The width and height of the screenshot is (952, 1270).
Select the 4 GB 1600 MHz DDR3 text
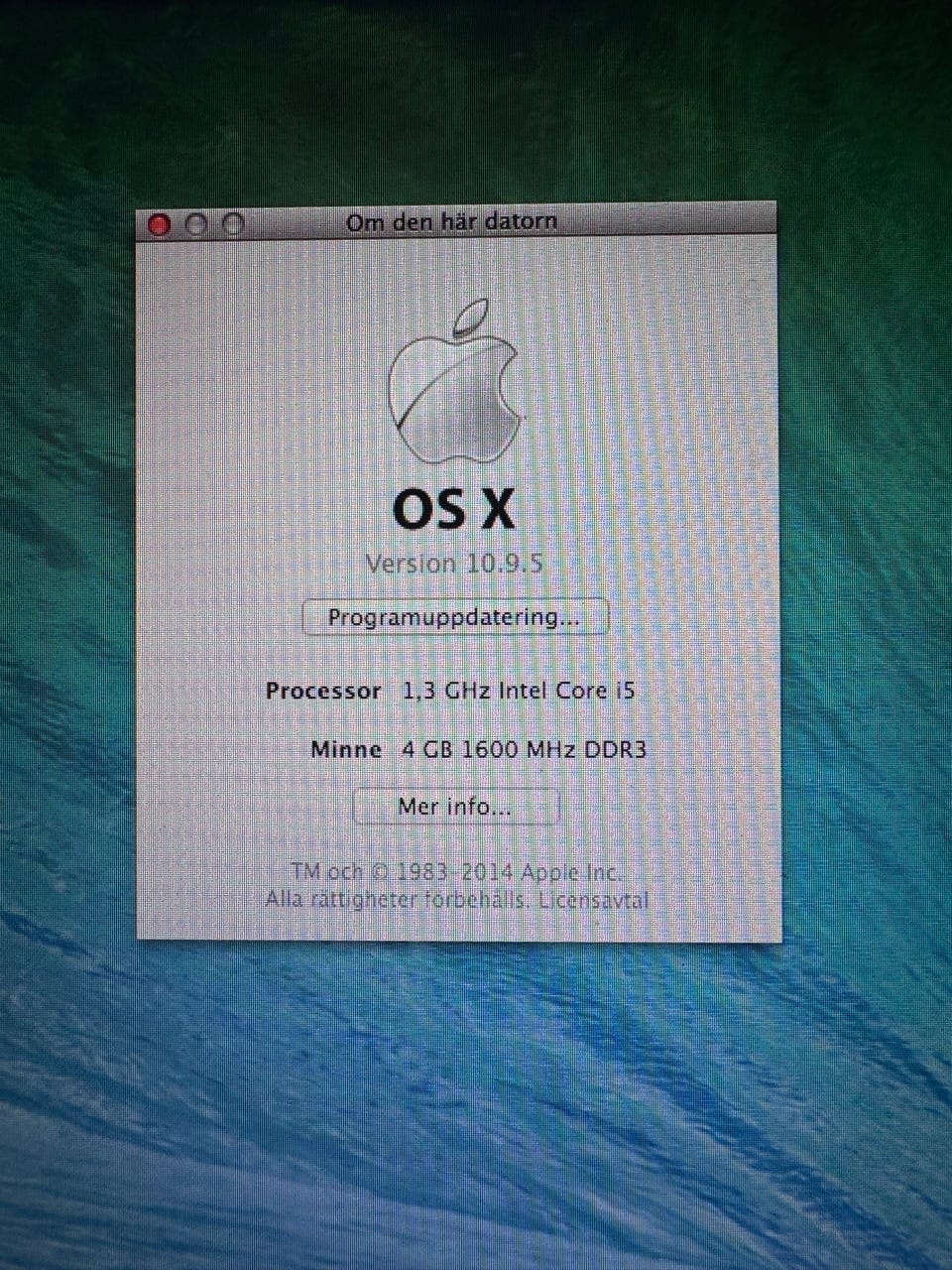click(x=524, y=749)
